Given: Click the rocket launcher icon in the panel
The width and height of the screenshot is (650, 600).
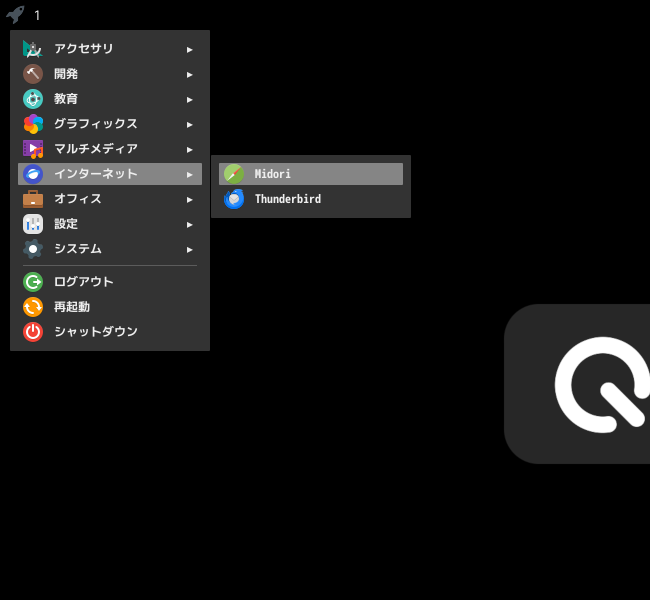Looking at the screenshot, I should 15,15.
